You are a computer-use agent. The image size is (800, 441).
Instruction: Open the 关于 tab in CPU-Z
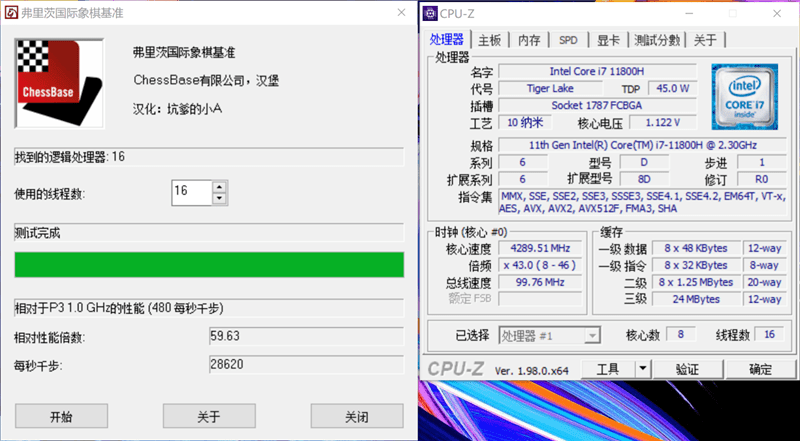[x=706, y=40]
